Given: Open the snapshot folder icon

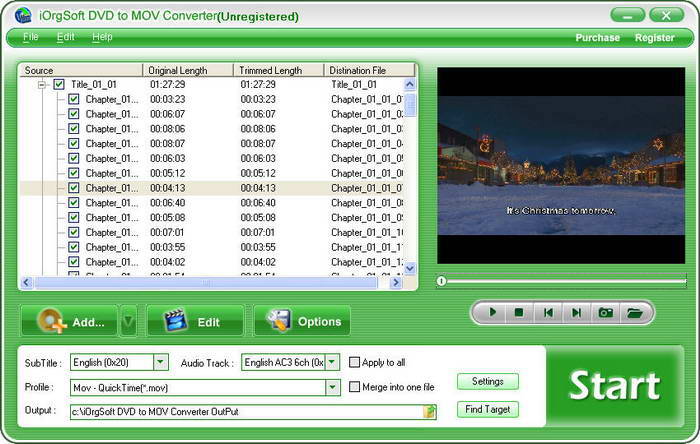Looking at the screenshot, I should (634, 312).
